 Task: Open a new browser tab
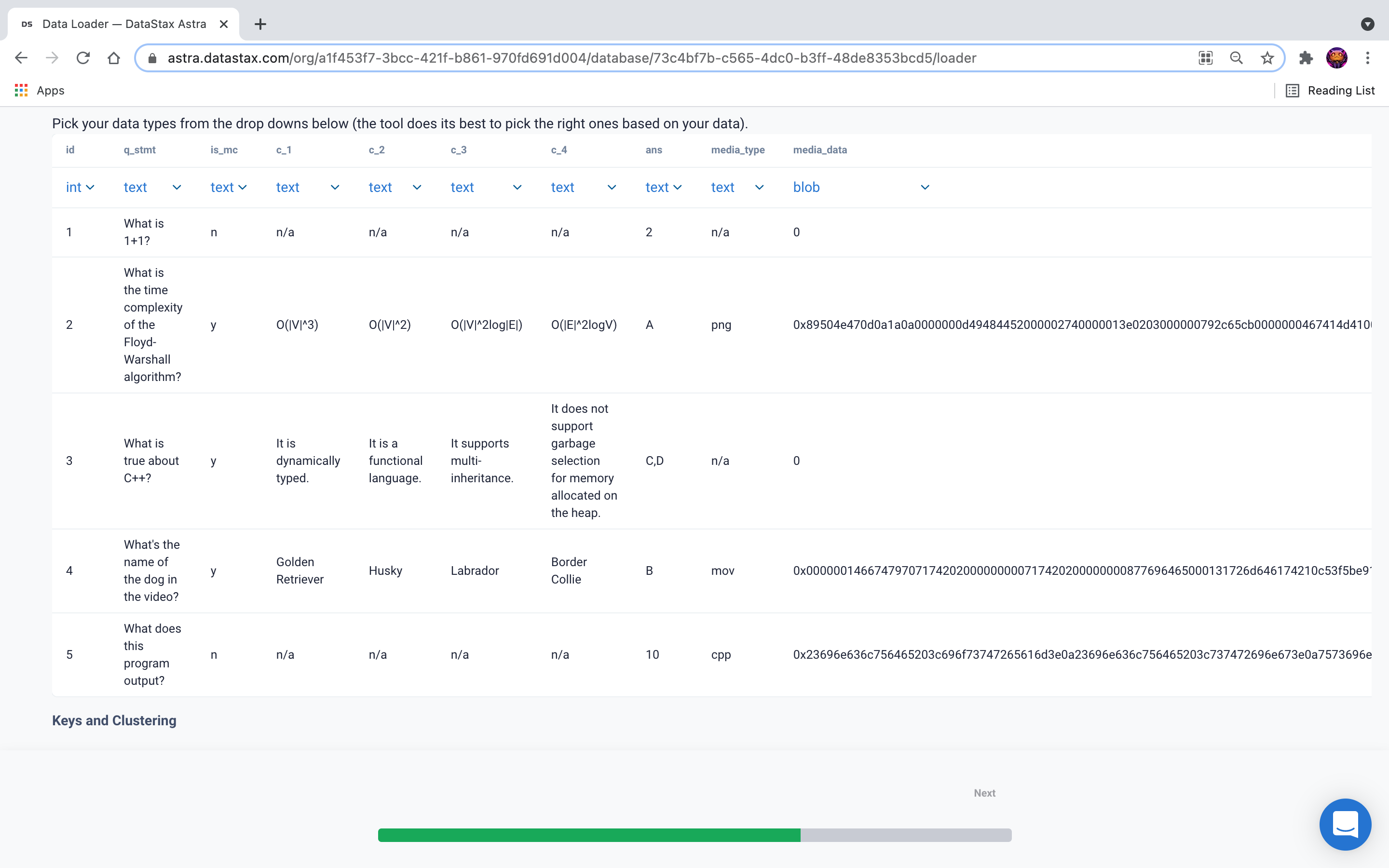point(260,24)
